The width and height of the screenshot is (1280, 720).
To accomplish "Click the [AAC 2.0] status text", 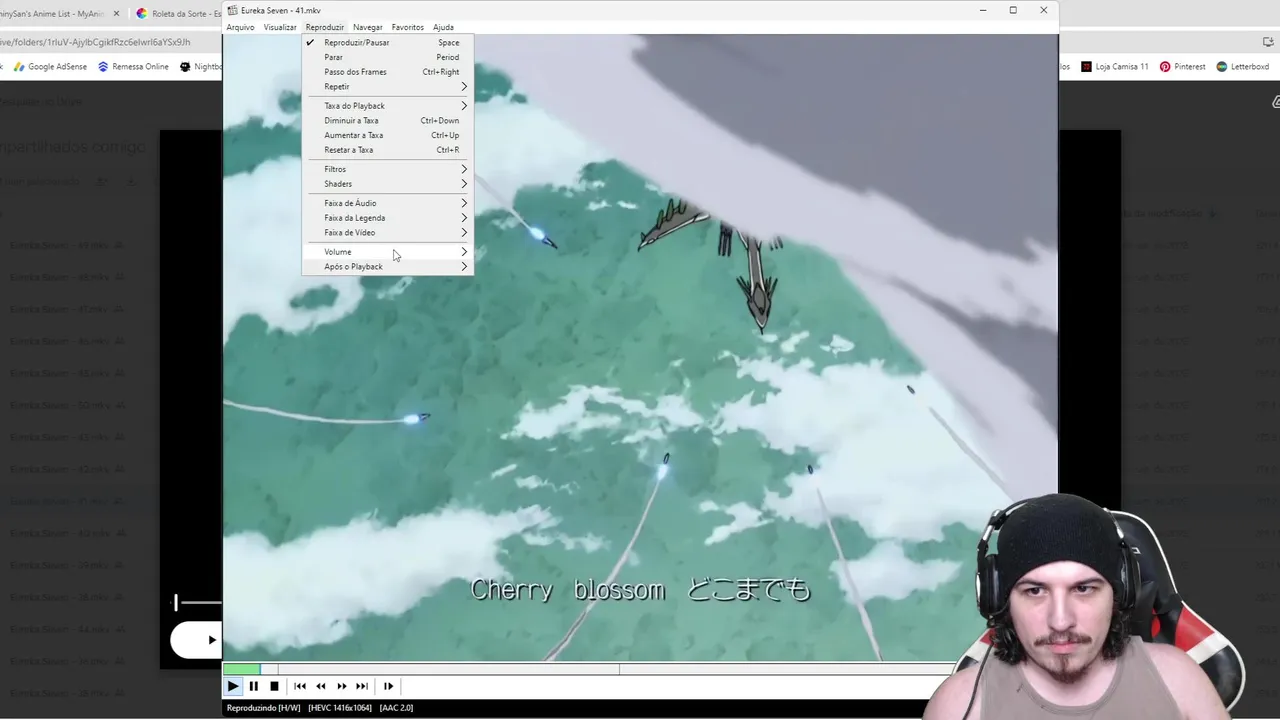I will (396, 708).
